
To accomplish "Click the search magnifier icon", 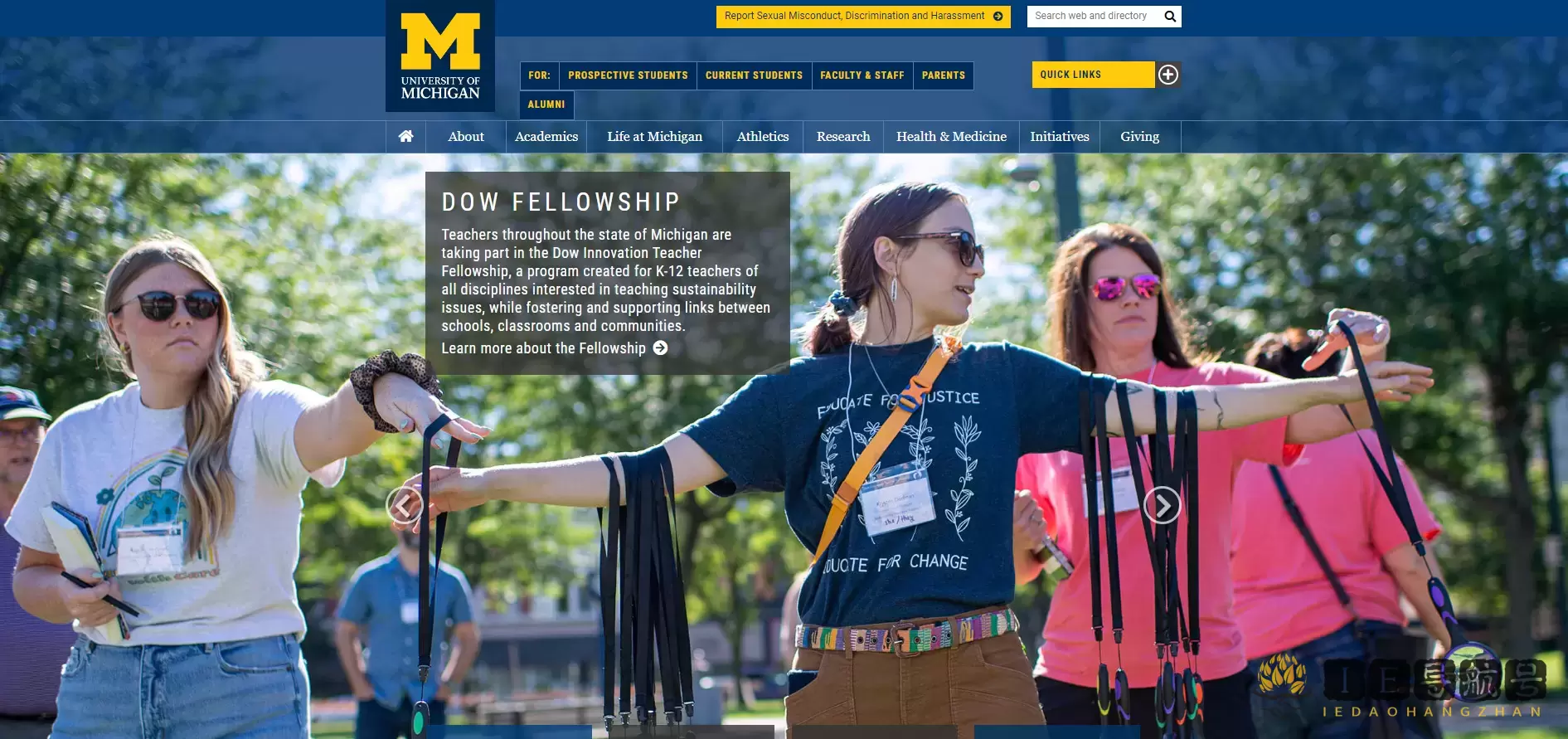I will click(x=1170, y=16).
